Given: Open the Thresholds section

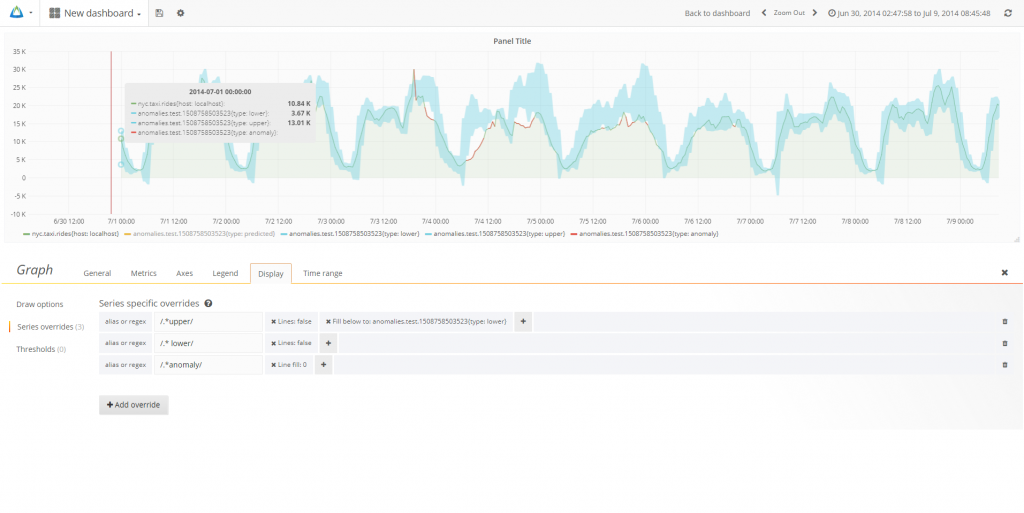Looking at the screenshot, I should [41, 349].
